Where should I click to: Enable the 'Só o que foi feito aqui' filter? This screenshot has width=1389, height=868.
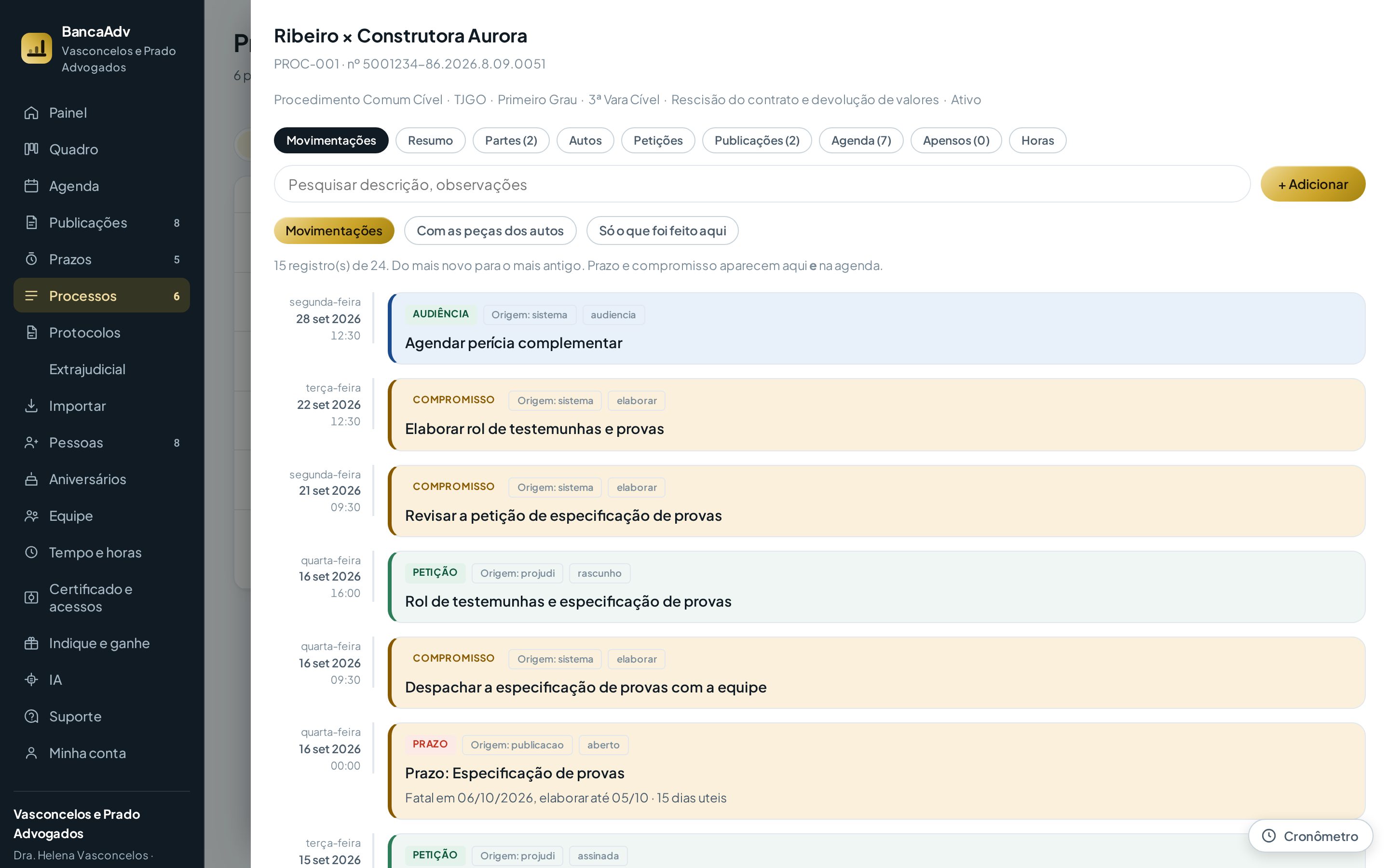point(662,230)
